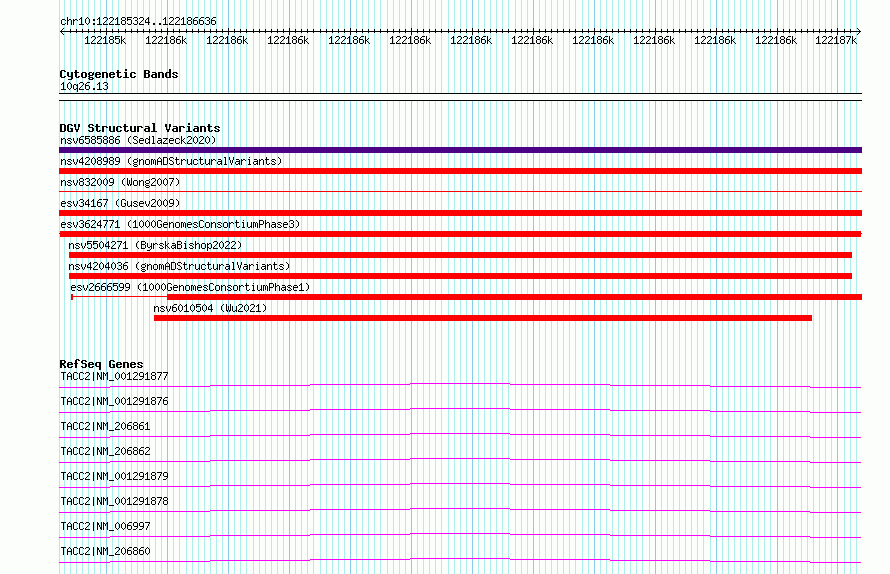Click variant label esv3624771 (1000GenomesConsortiumPhase3)
The width and height of the screenshot is (890, 574).
tap(180, 224)
